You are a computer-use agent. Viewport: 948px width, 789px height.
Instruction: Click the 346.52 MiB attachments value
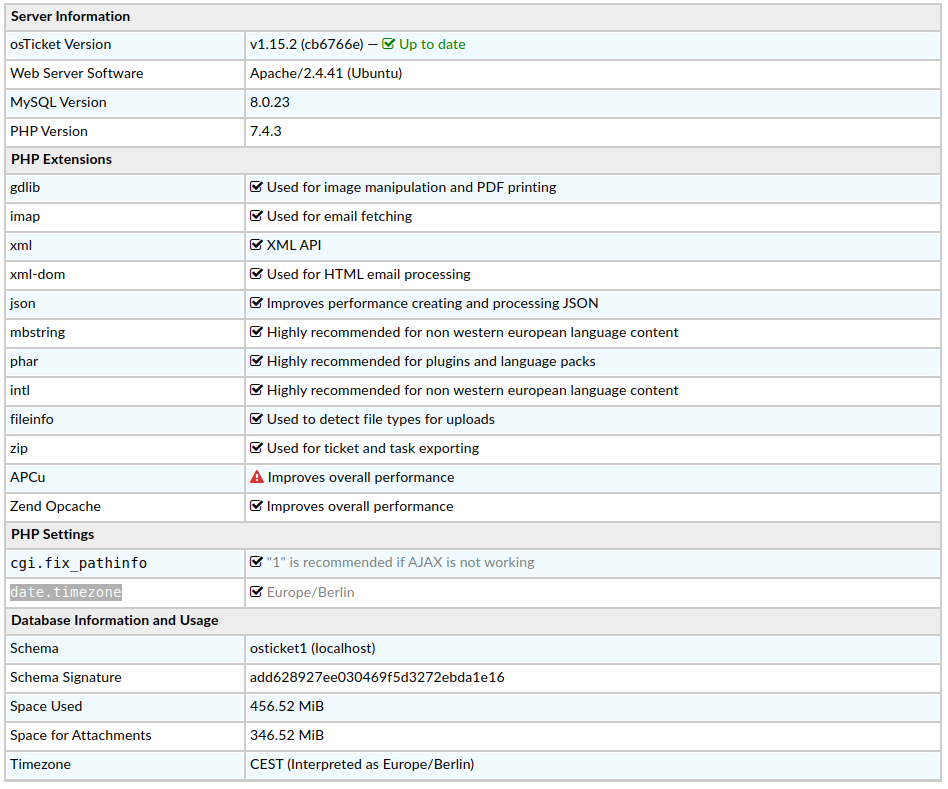tap(287, 735)
